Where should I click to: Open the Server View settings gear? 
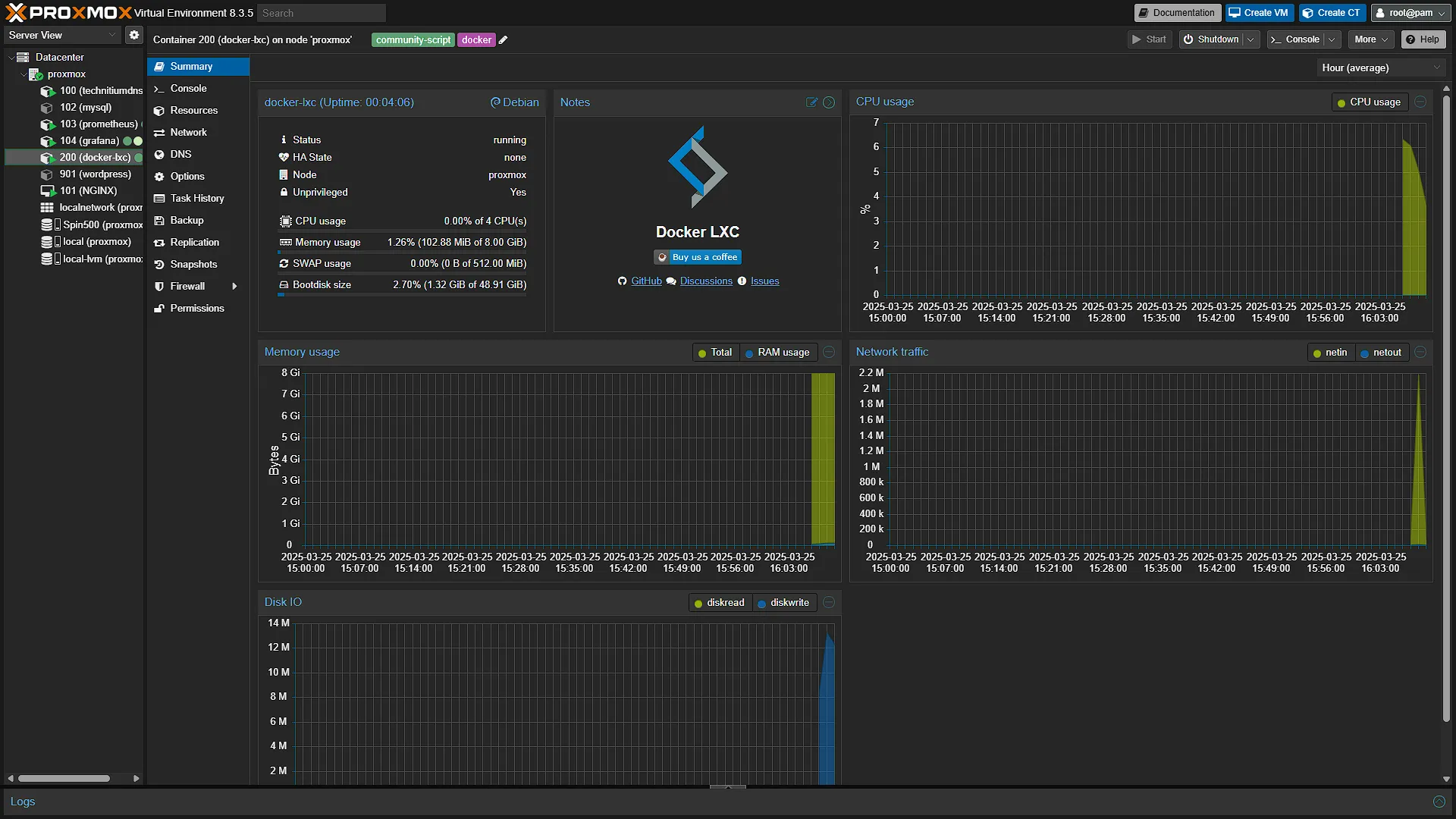click(134, 35)
